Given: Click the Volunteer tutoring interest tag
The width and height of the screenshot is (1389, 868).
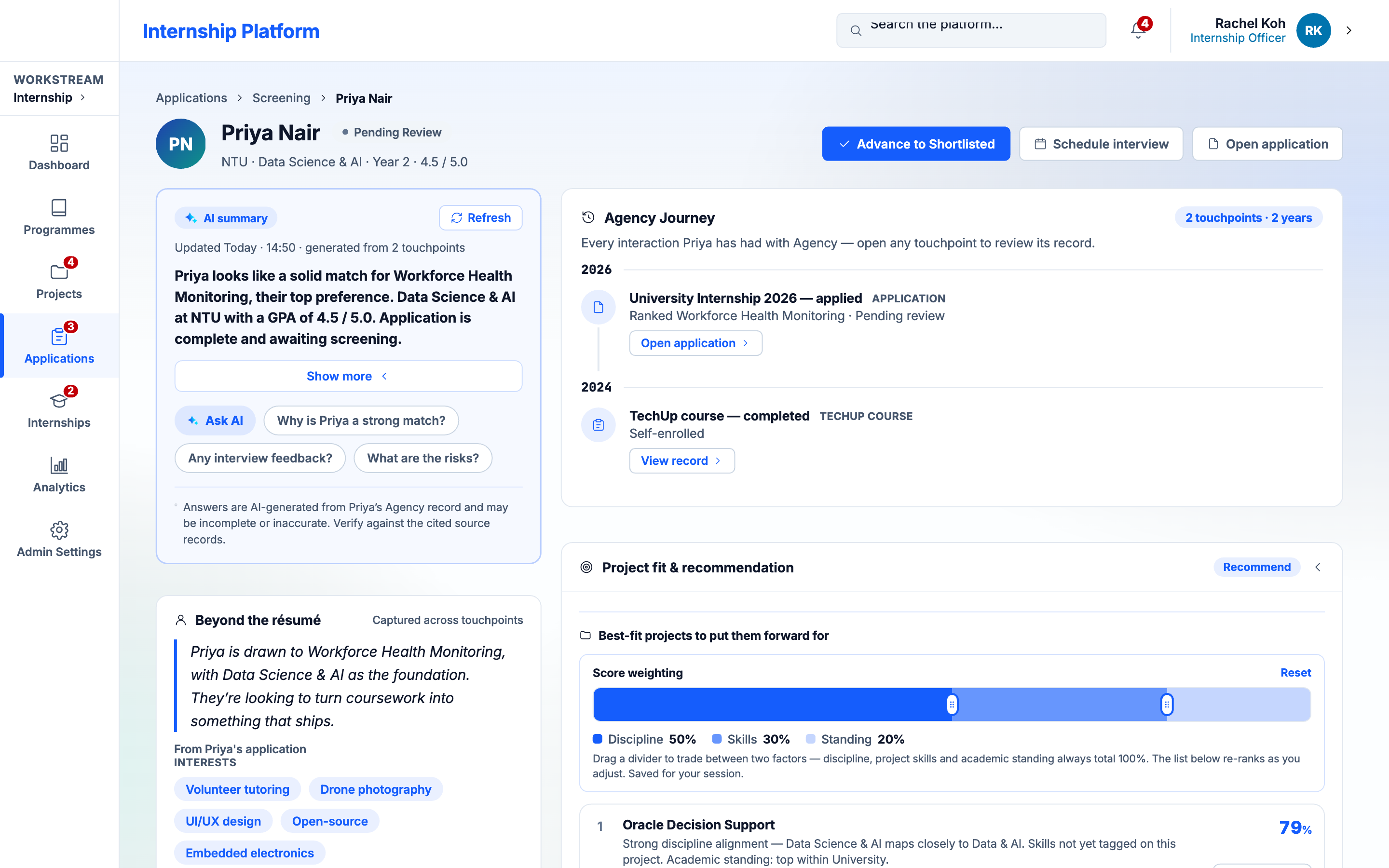Looking at the screenshot, I should (x=237, y=789).
